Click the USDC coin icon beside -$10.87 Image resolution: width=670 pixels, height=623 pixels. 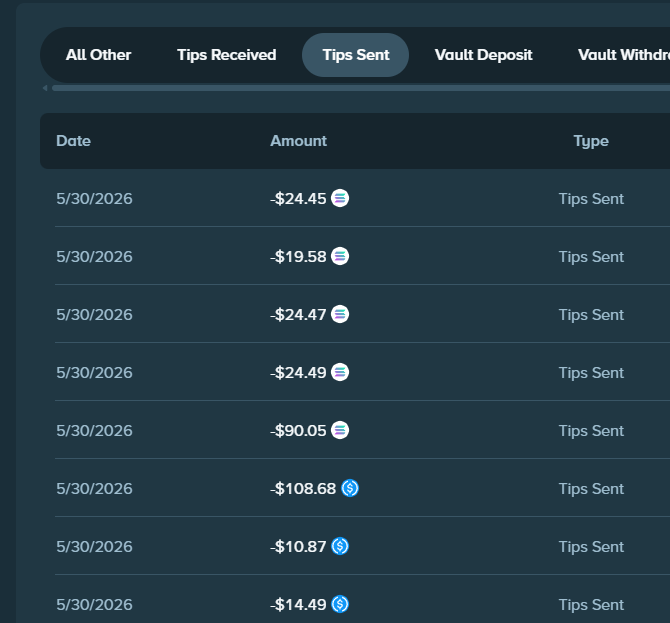[x=340, y=547]
